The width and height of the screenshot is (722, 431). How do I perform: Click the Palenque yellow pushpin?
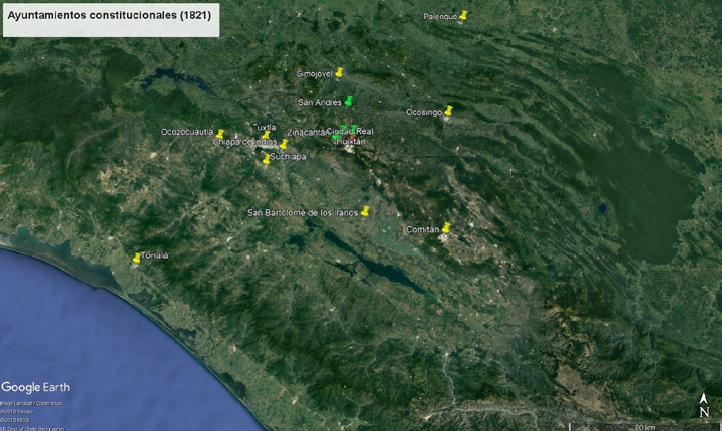click(x=462, y=15)
